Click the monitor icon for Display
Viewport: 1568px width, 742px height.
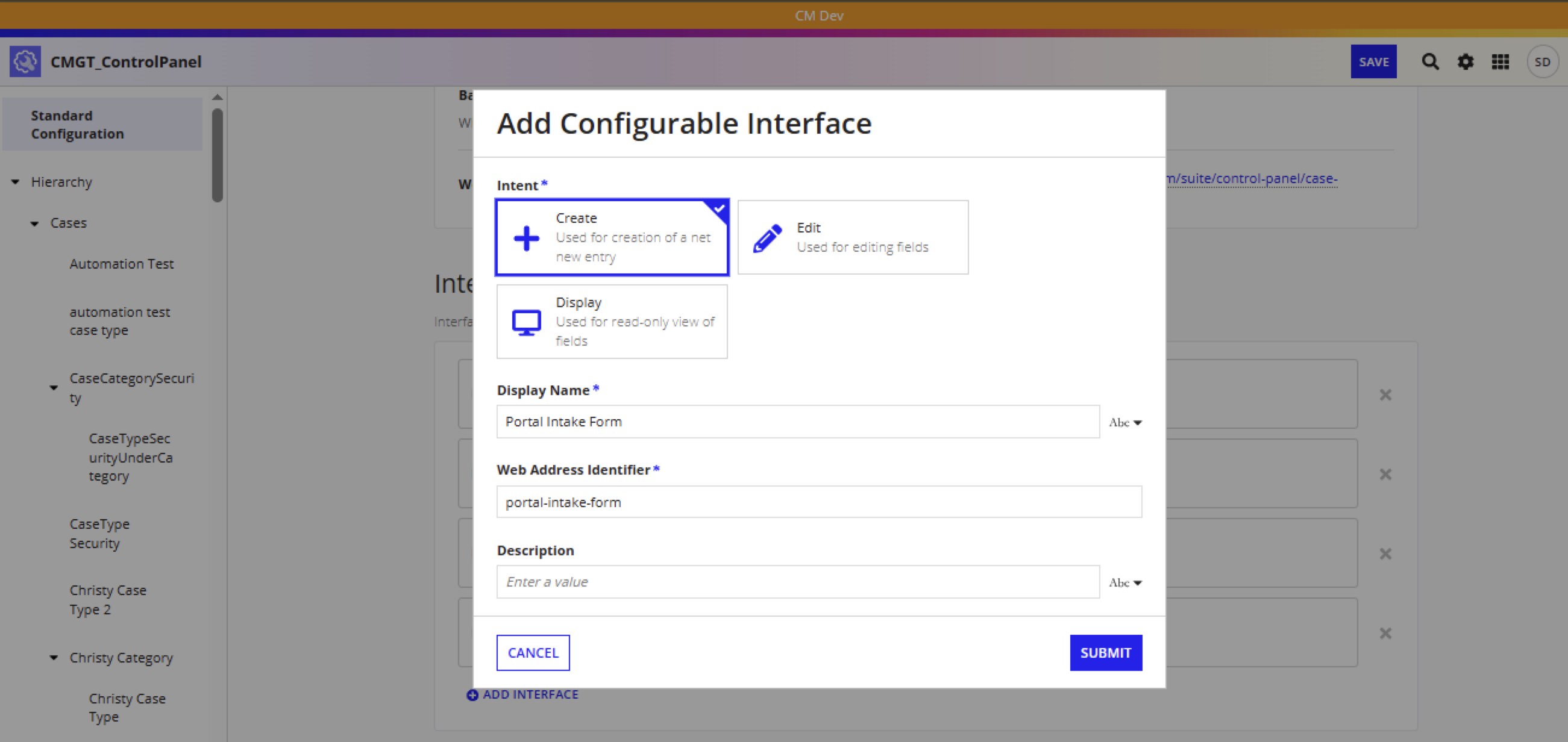(x=526, y=322)
